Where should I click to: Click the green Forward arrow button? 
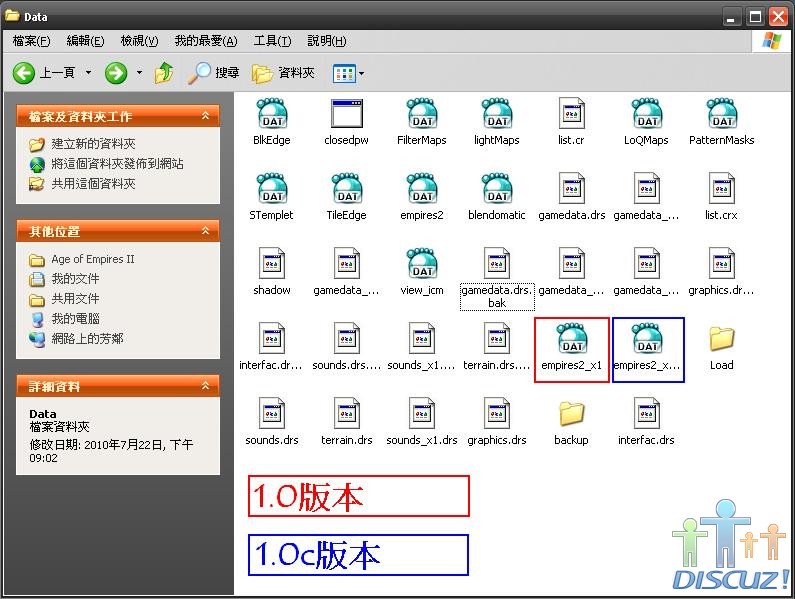tap(116, 73)
